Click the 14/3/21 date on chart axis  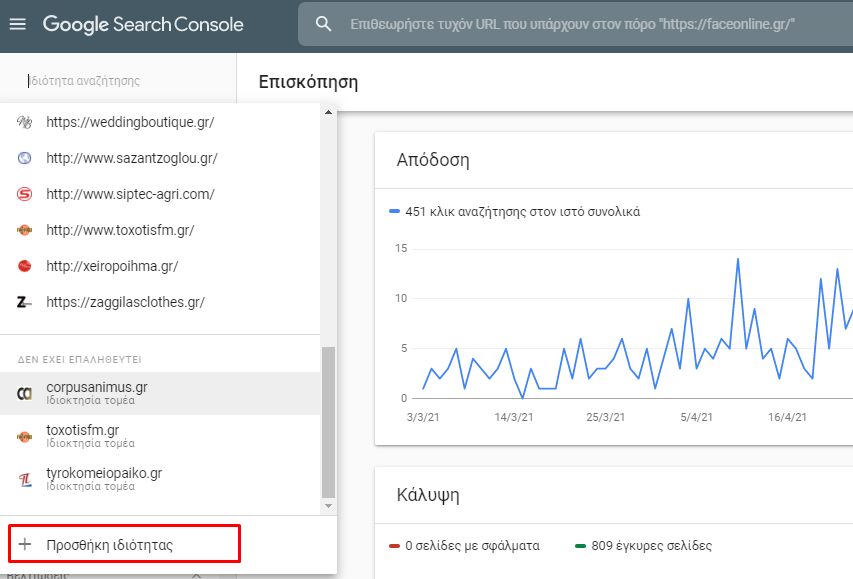pos(514,417)
